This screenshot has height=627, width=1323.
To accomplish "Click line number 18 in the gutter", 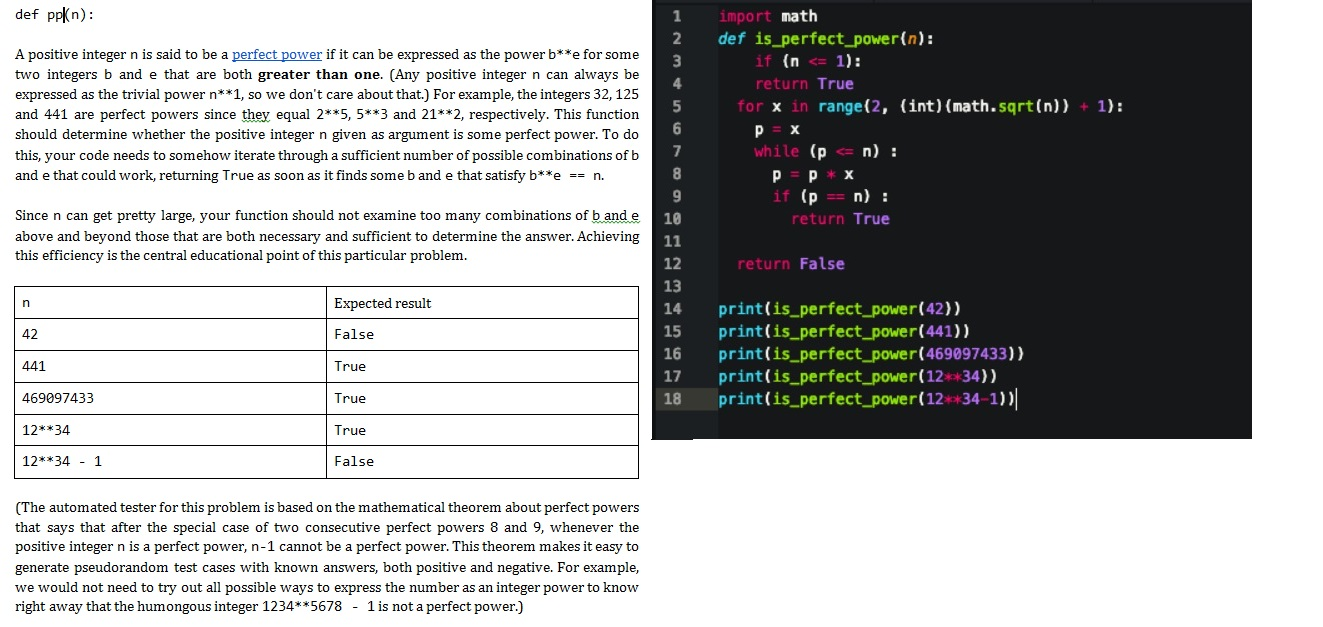I will tap(674, 399).
